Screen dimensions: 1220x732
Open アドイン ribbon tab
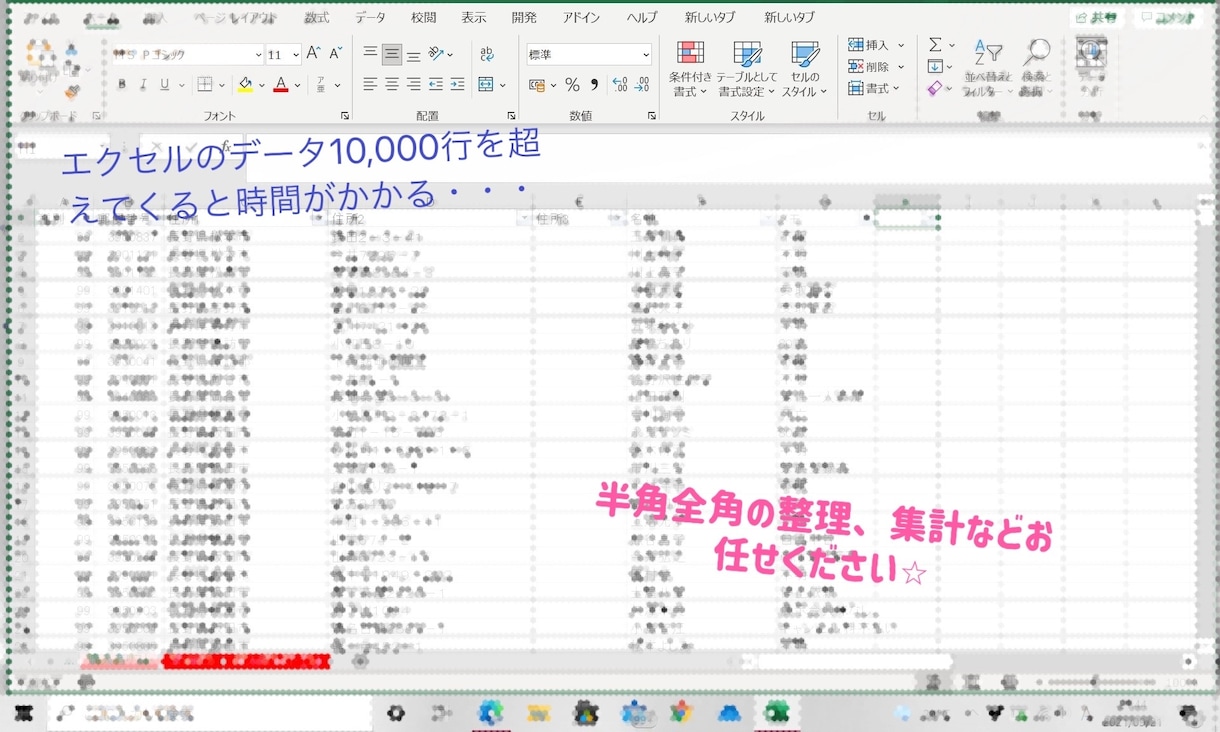(x=581, y=18)
